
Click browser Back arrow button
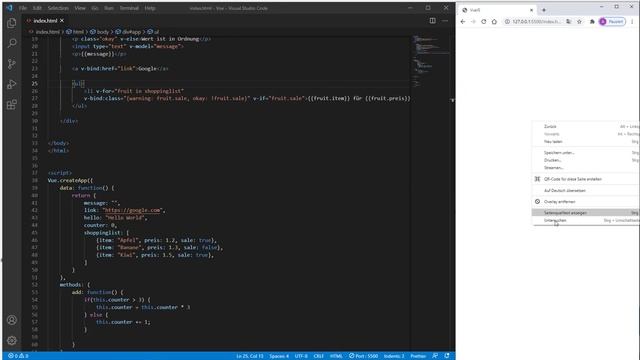463,22
